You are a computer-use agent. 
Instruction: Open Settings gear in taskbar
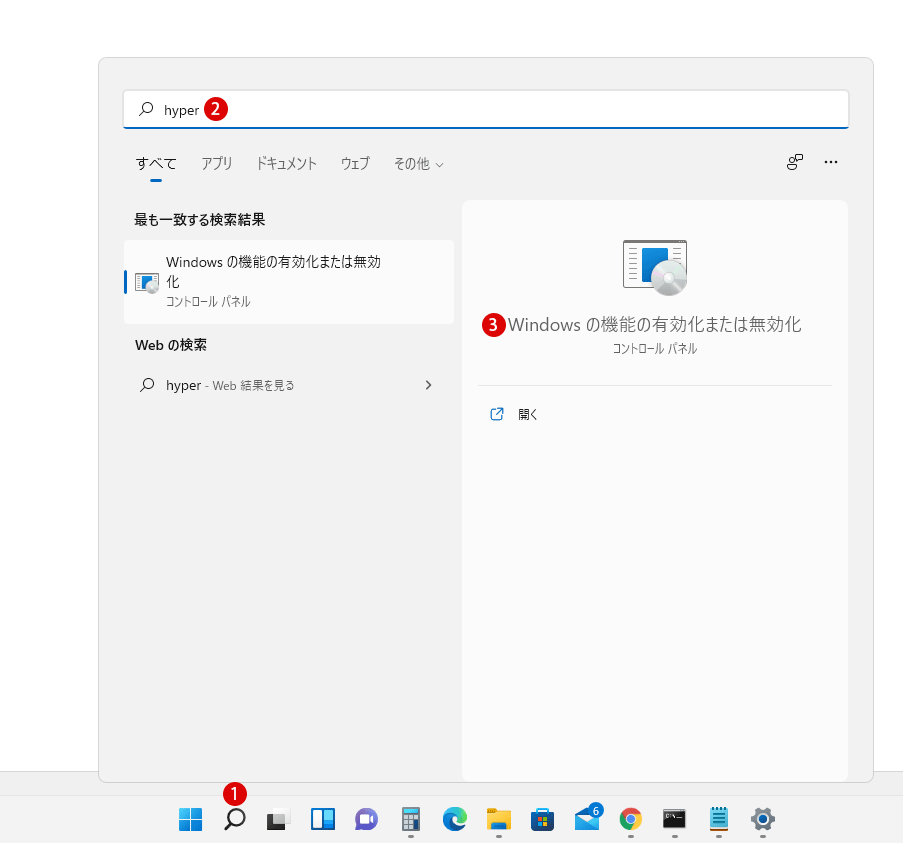click(762, 819)
